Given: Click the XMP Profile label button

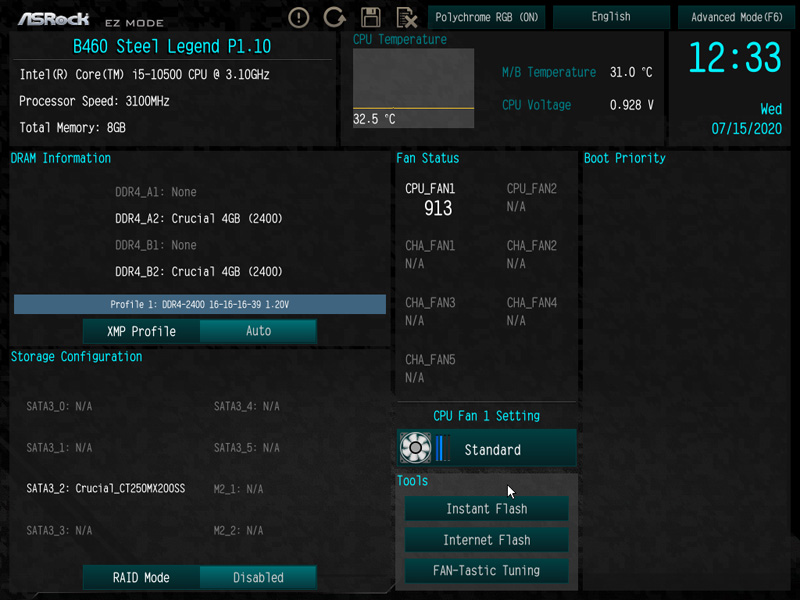Looking at the screenshot, I should 141,332.
